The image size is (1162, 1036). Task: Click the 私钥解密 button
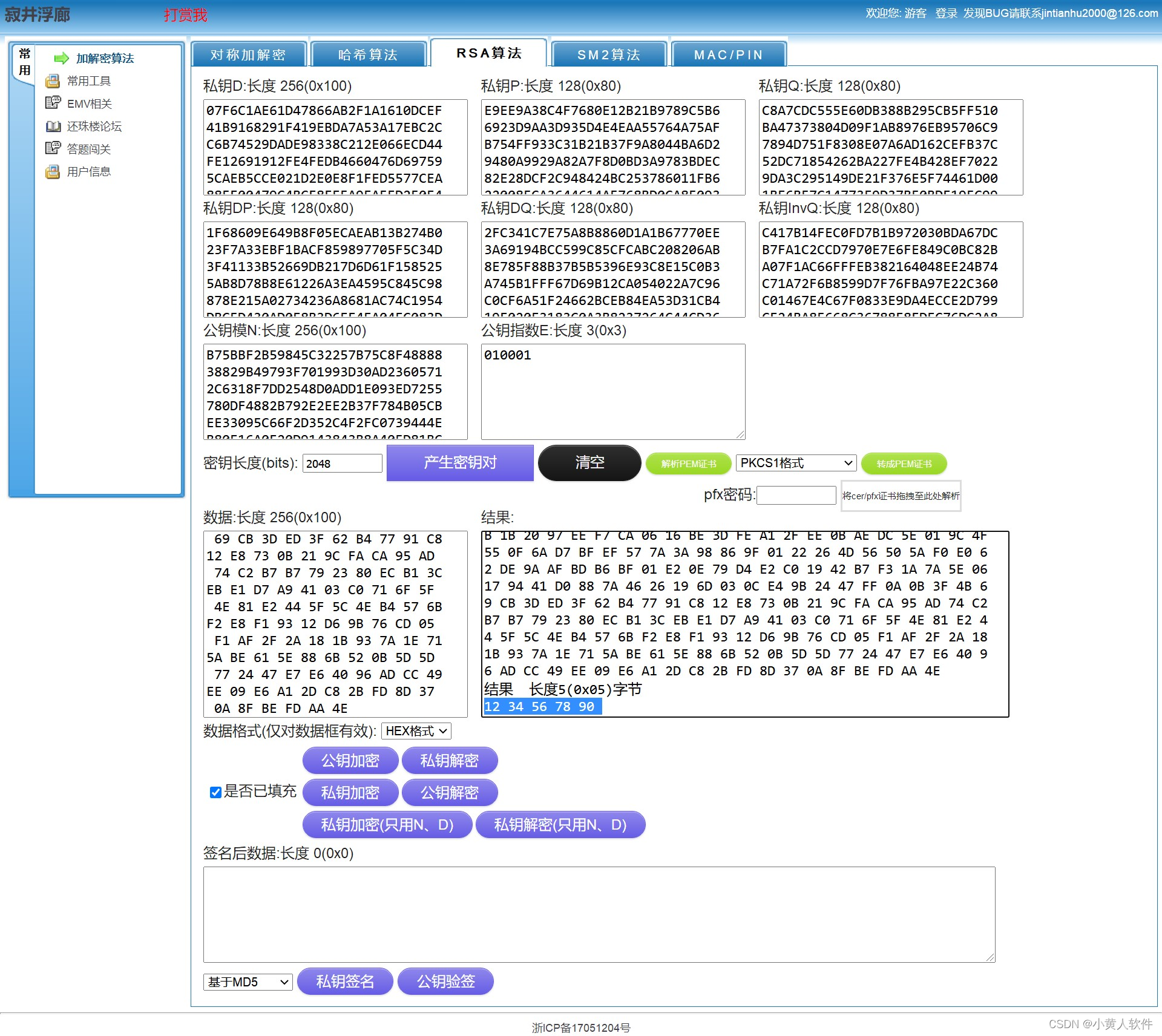tap(450, 761)
